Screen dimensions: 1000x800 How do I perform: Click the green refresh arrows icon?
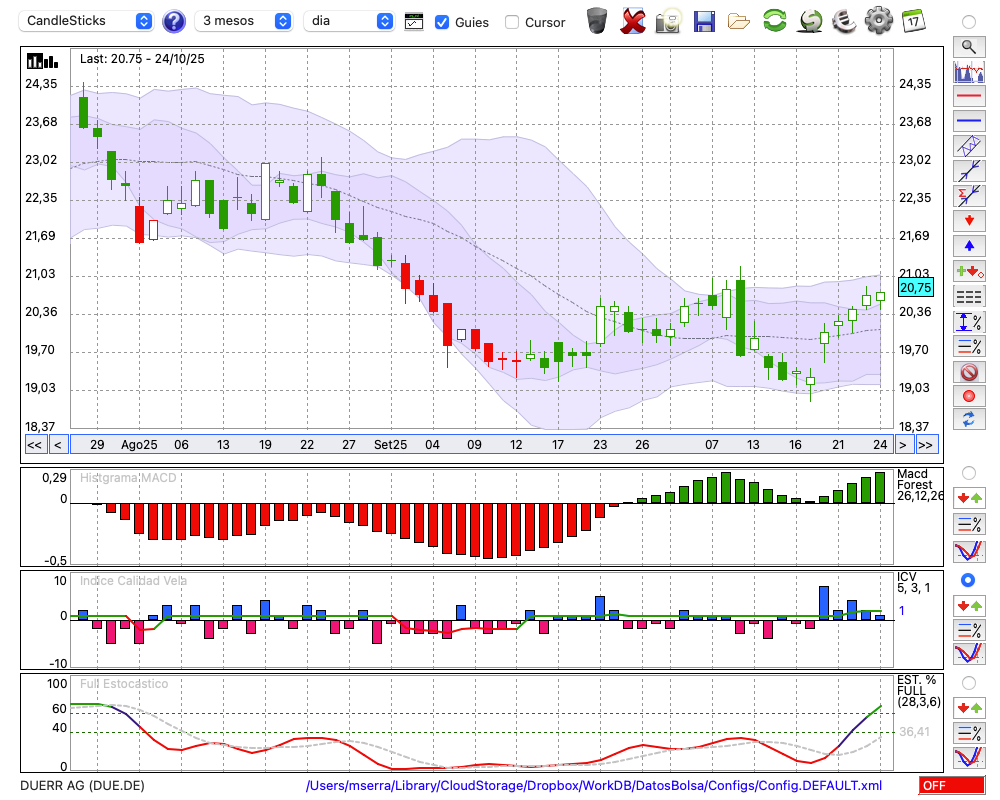point(774,20)
